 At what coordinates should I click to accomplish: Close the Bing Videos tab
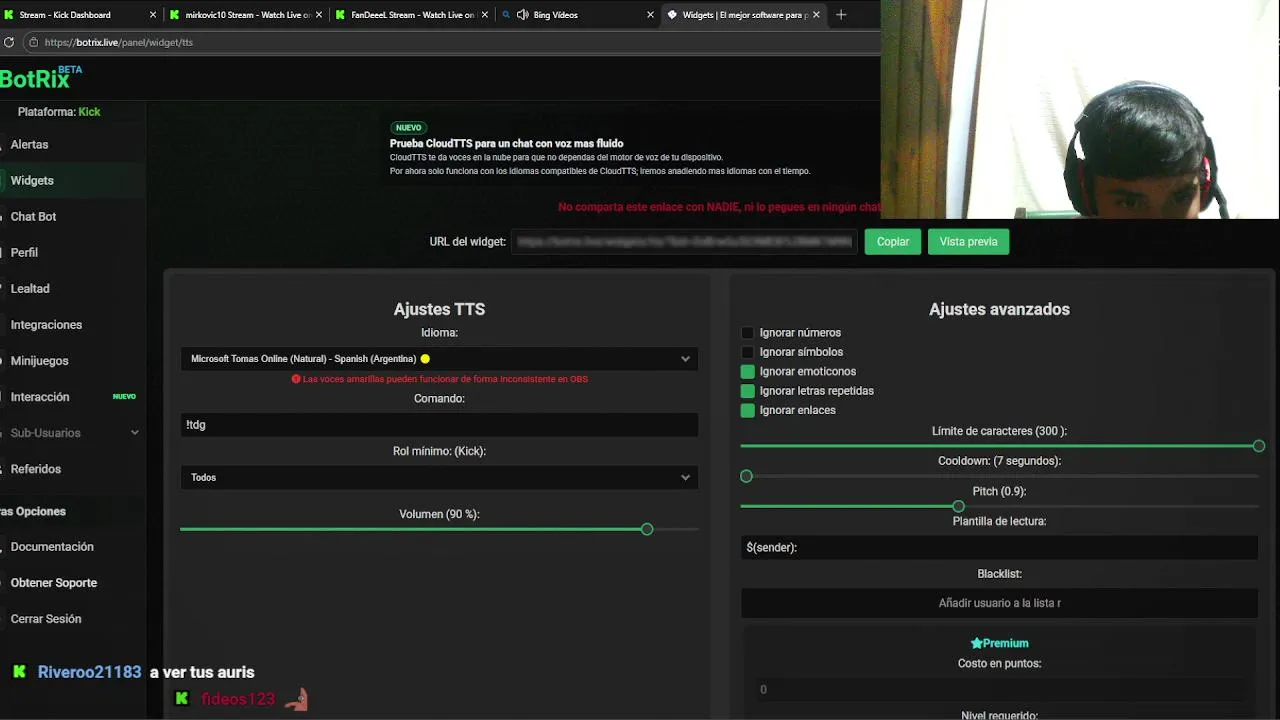coord(651,15)
